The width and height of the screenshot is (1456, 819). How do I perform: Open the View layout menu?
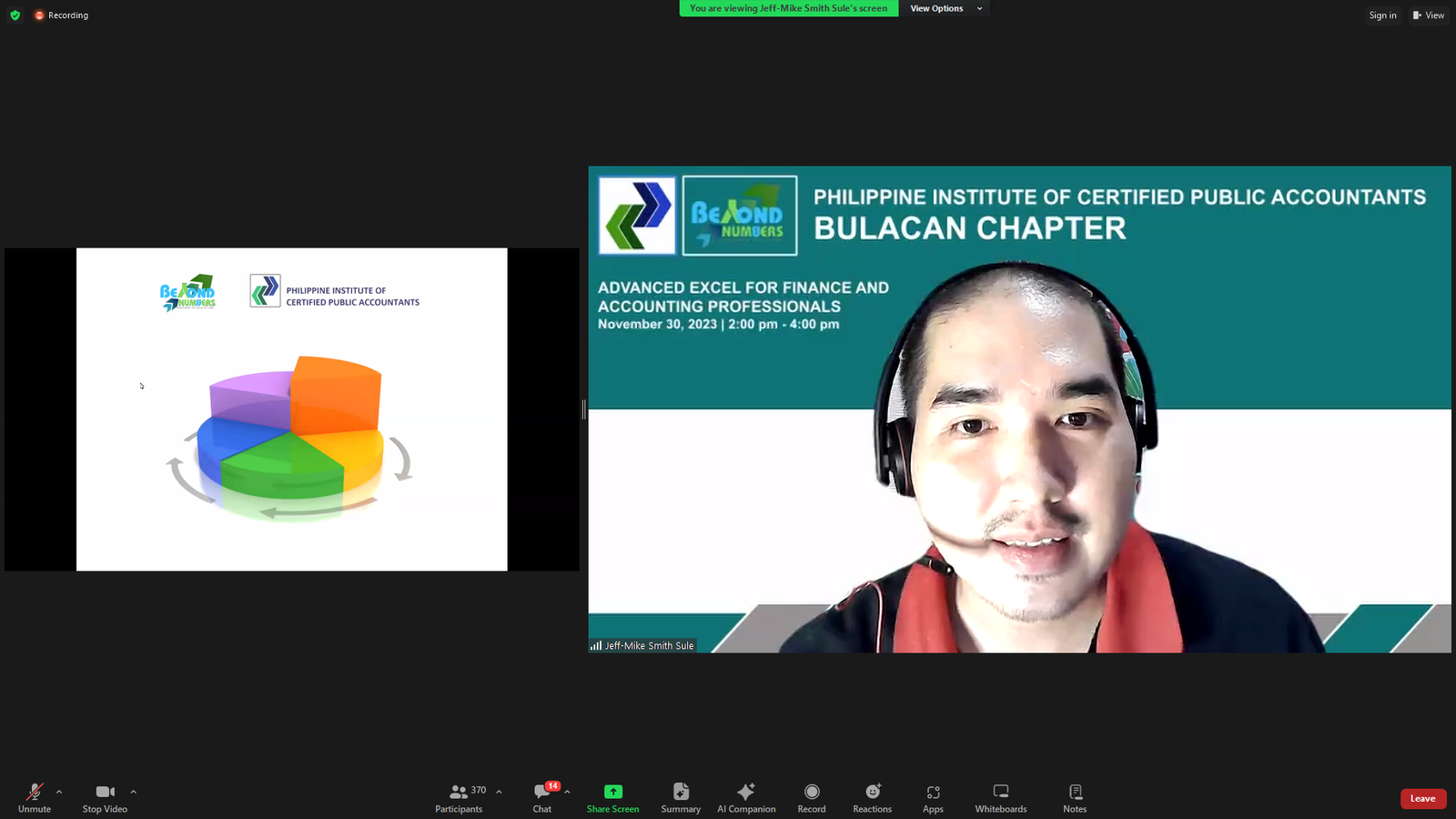1429,15
